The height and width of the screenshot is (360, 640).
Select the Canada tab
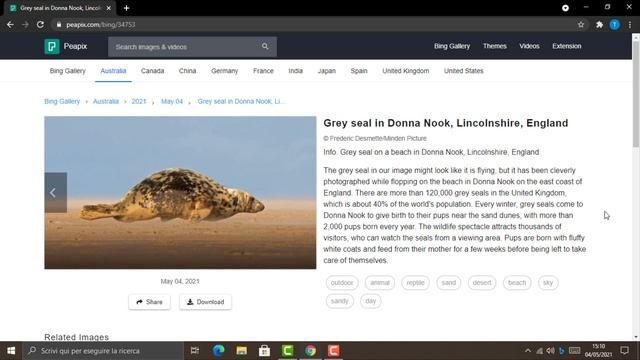152,71
